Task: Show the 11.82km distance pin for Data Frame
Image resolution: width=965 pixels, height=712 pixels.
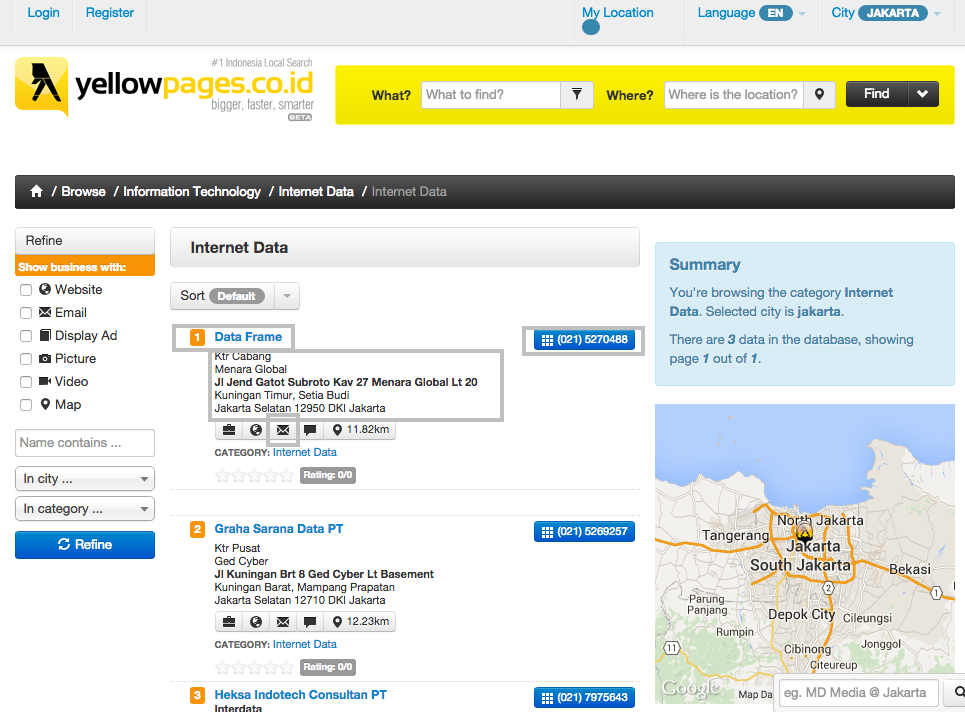Action: pos(360,430)
